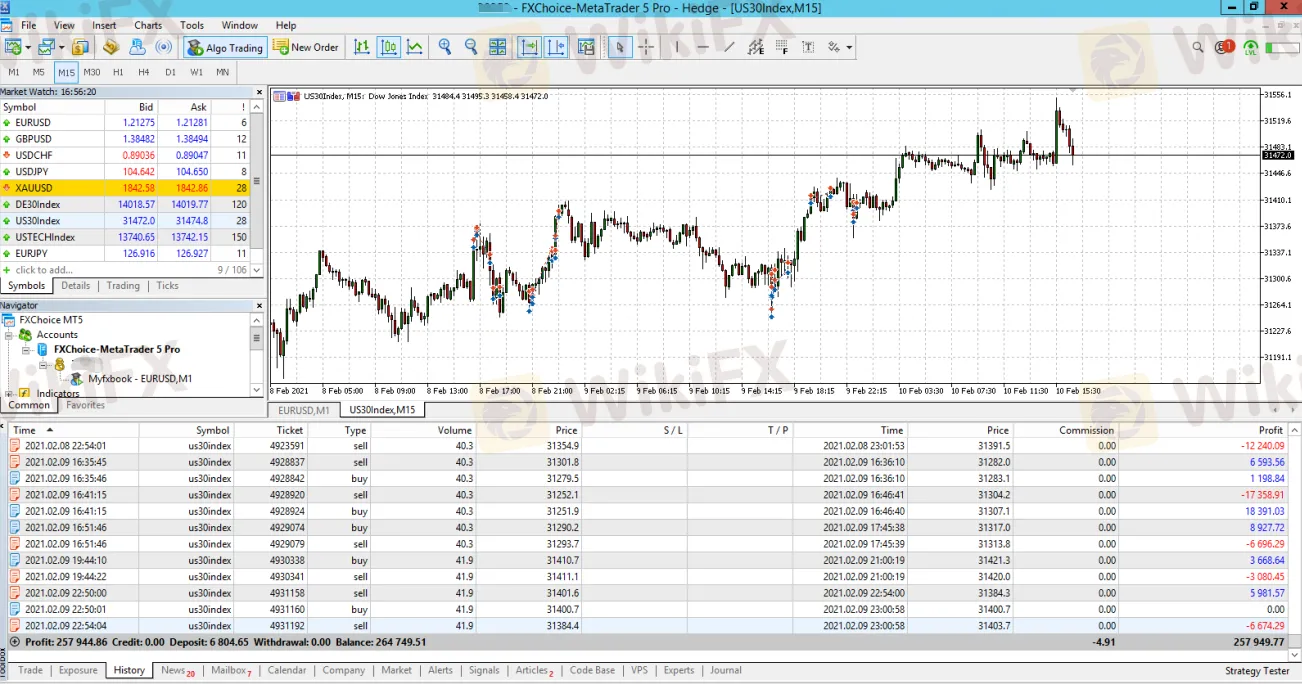Toggle Algo Trading on or off
Image resolution: width=1302 pixels, height=684 pixels.
[x=224, y=47]
